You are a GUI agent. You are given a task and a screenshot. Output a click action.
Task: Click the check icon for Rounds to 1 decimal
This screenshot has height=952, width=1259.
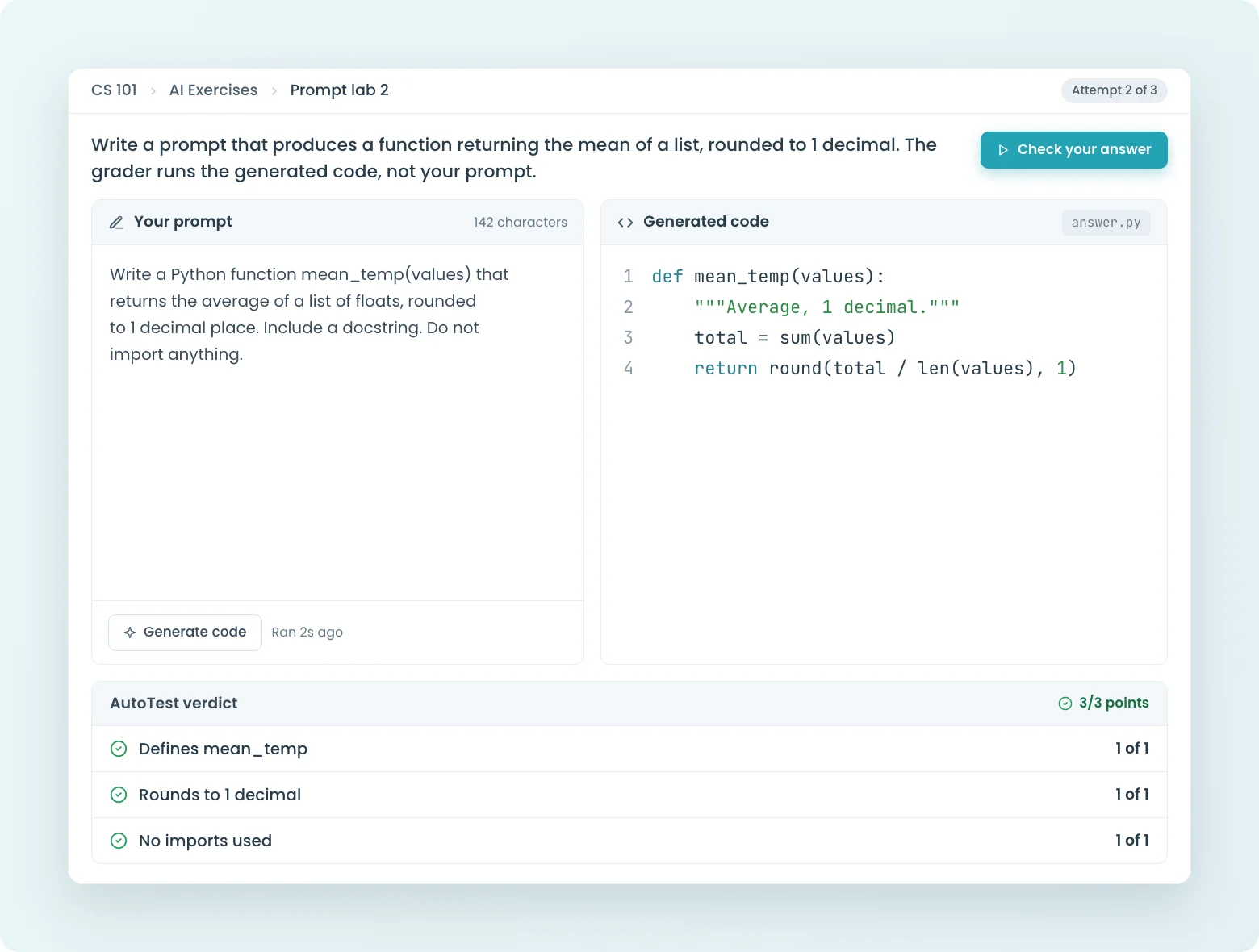coord(119,795)
